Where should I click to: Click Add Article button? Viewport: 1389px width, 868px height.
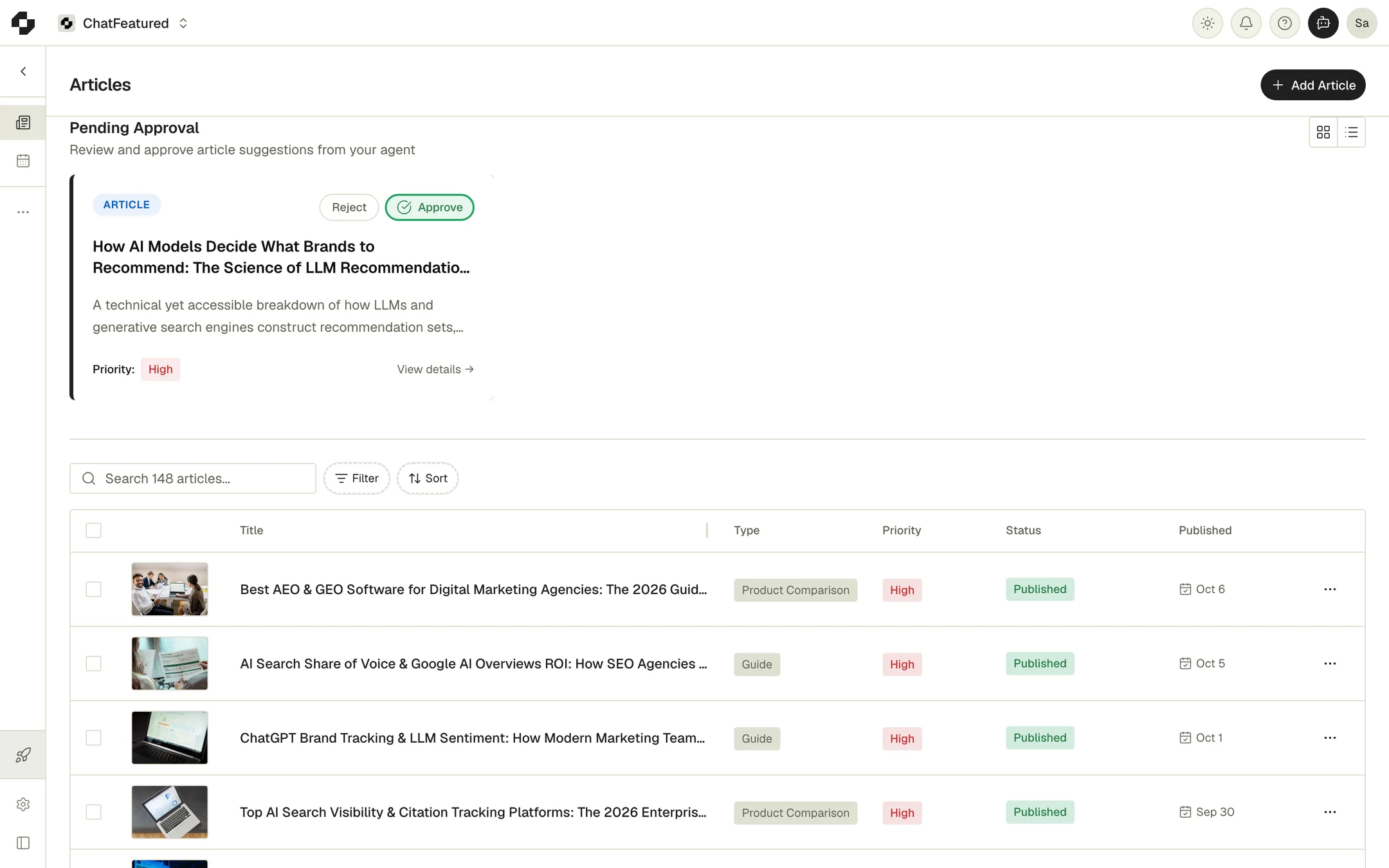(1312, 85)
